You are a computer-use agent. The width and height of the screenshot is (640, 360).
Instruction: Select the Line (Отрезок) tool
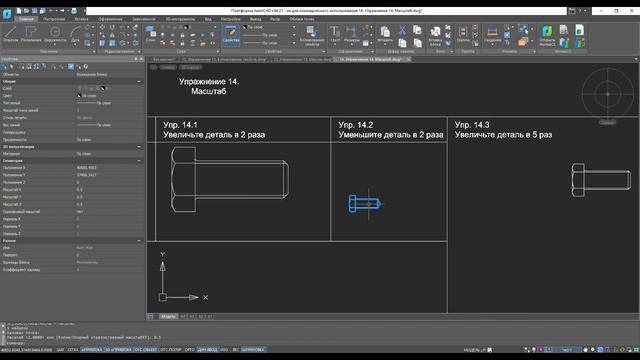(11, 34)
